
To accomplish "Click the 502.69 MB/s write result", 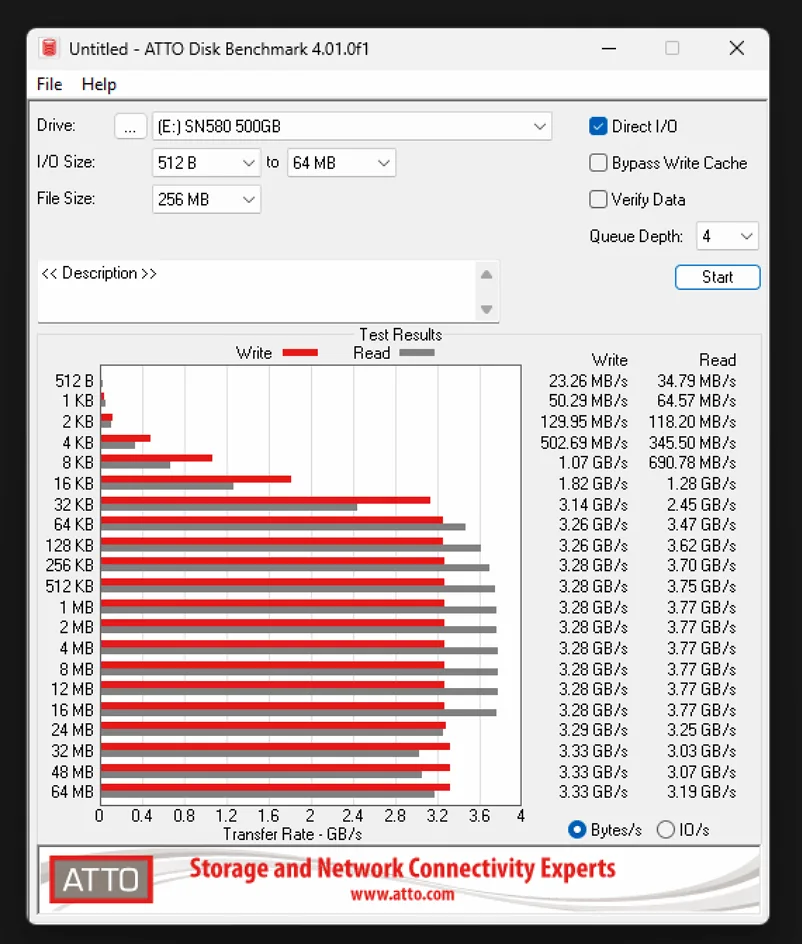I will (583, 443).
